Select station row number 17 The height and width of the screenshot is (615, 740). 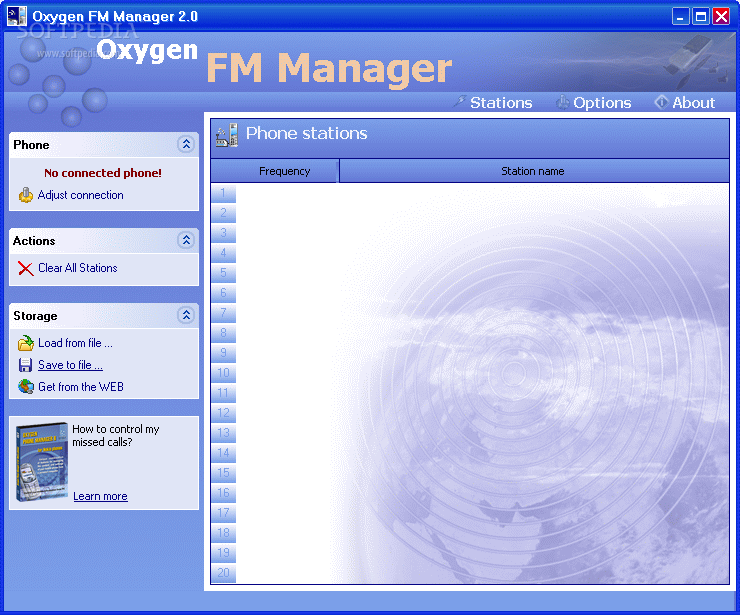tap(223, 513)
